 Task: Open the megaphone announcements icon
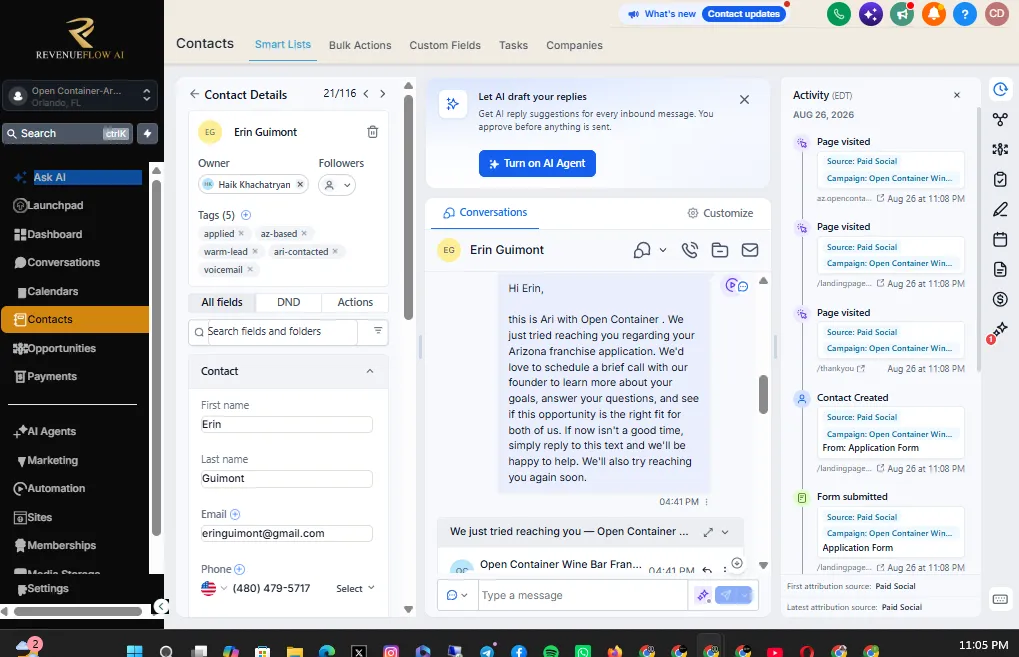(901, 14)
